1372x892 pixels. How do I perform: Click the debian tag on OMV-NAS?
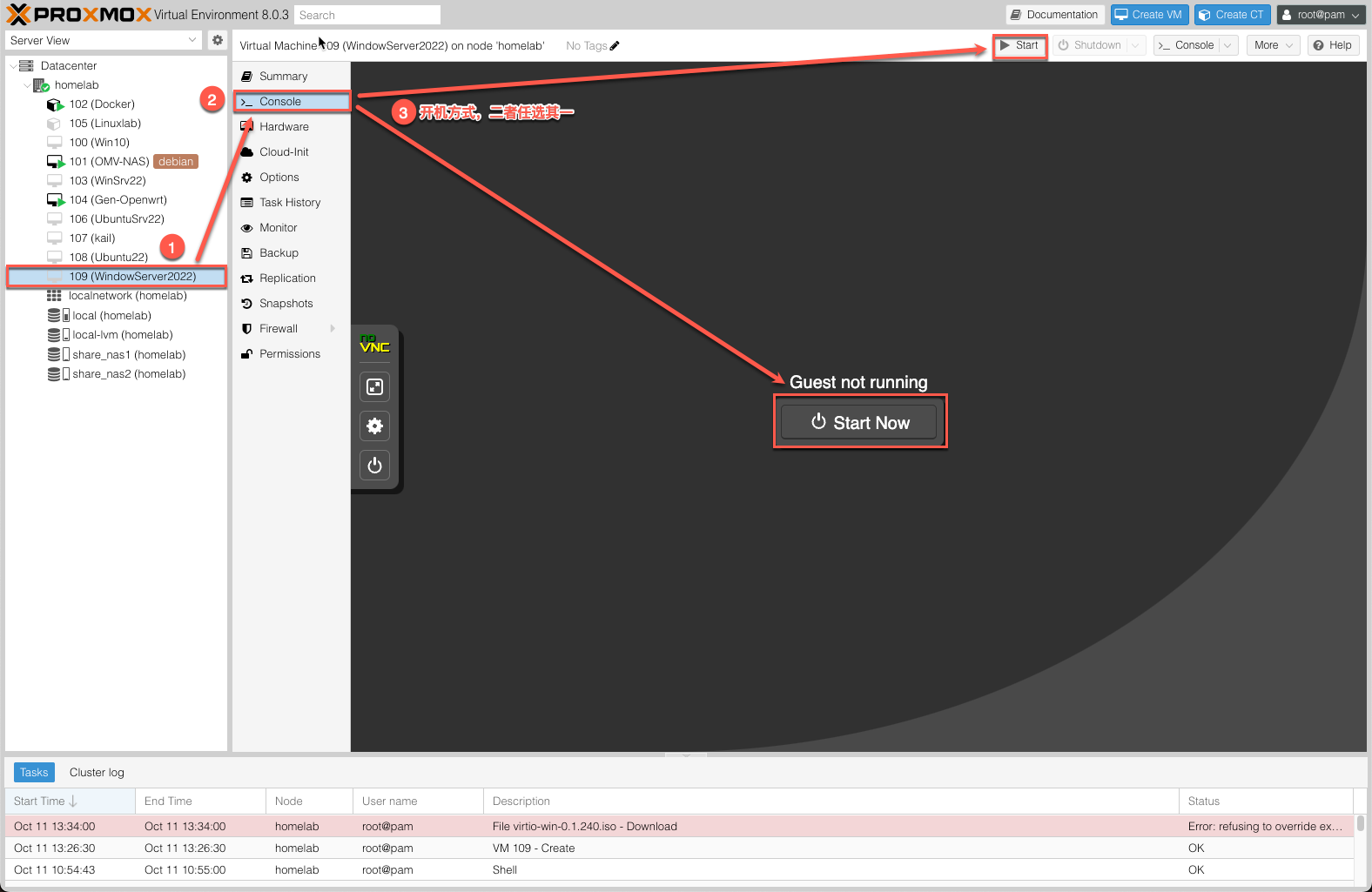click(x=176, y=162)
